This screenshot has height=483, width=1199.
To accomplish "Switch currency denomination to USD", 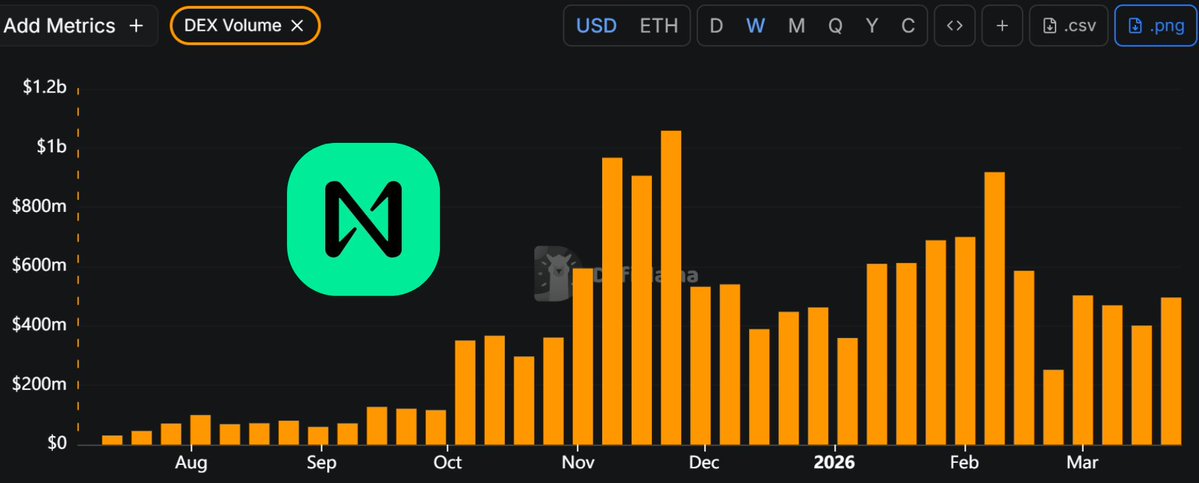I will (x=597, y=26).
